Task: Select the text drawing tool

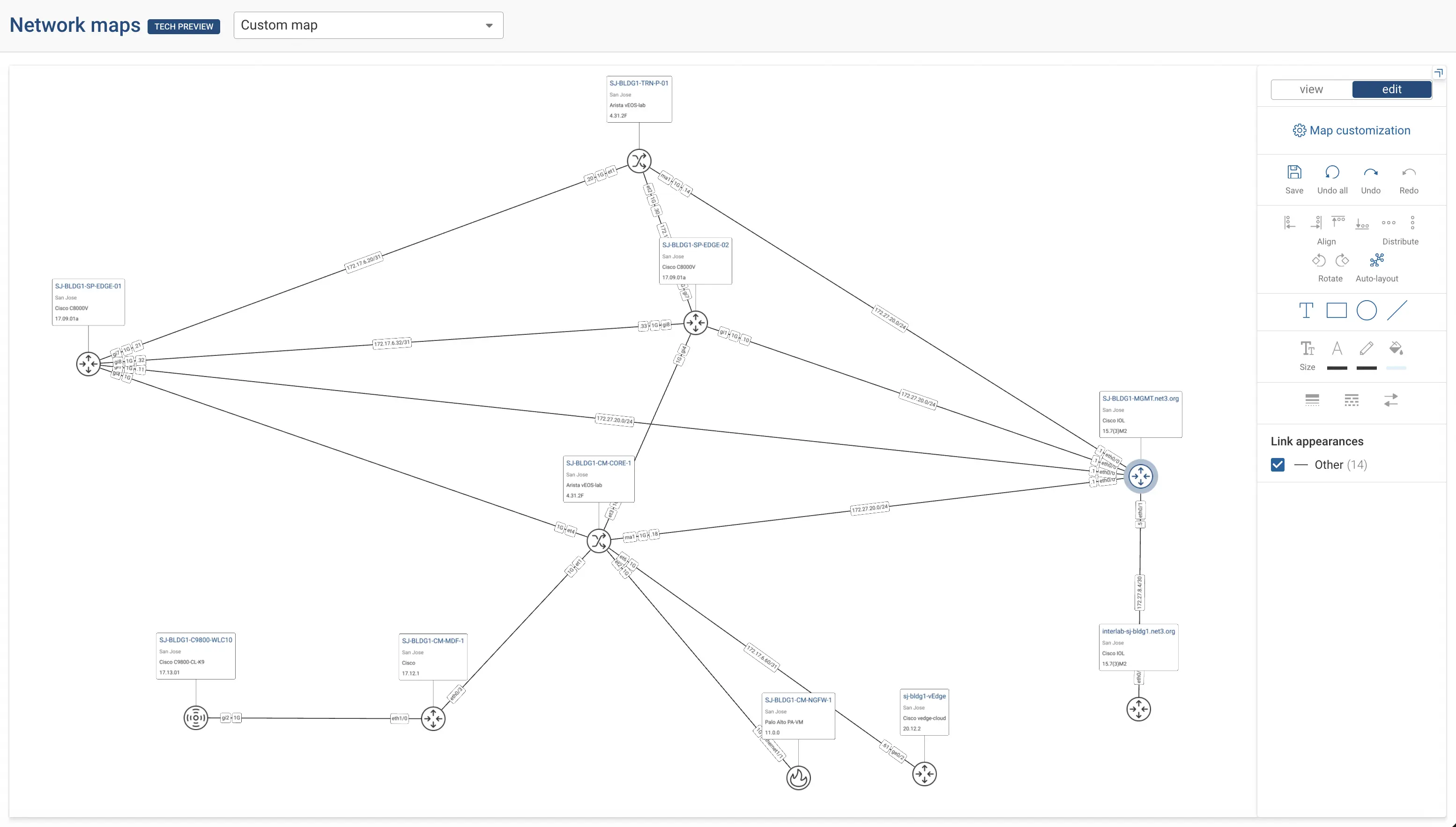Action: tap(1306, 310)
